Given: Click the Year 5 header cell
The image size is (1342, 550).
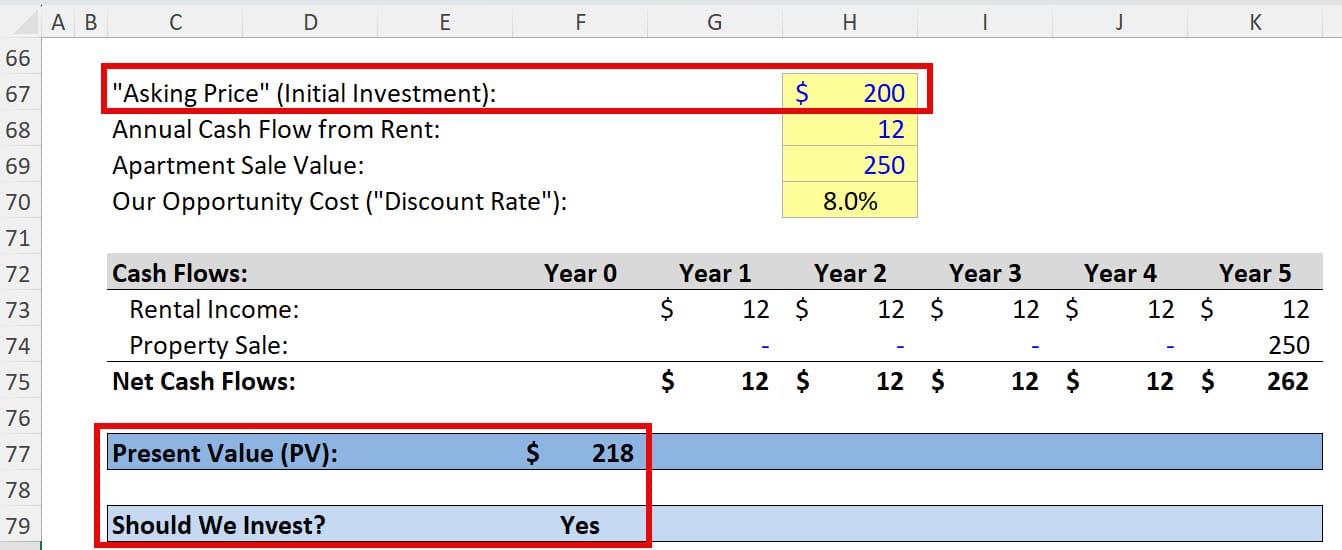Looking at the screenshot, I should point(1255,274).
